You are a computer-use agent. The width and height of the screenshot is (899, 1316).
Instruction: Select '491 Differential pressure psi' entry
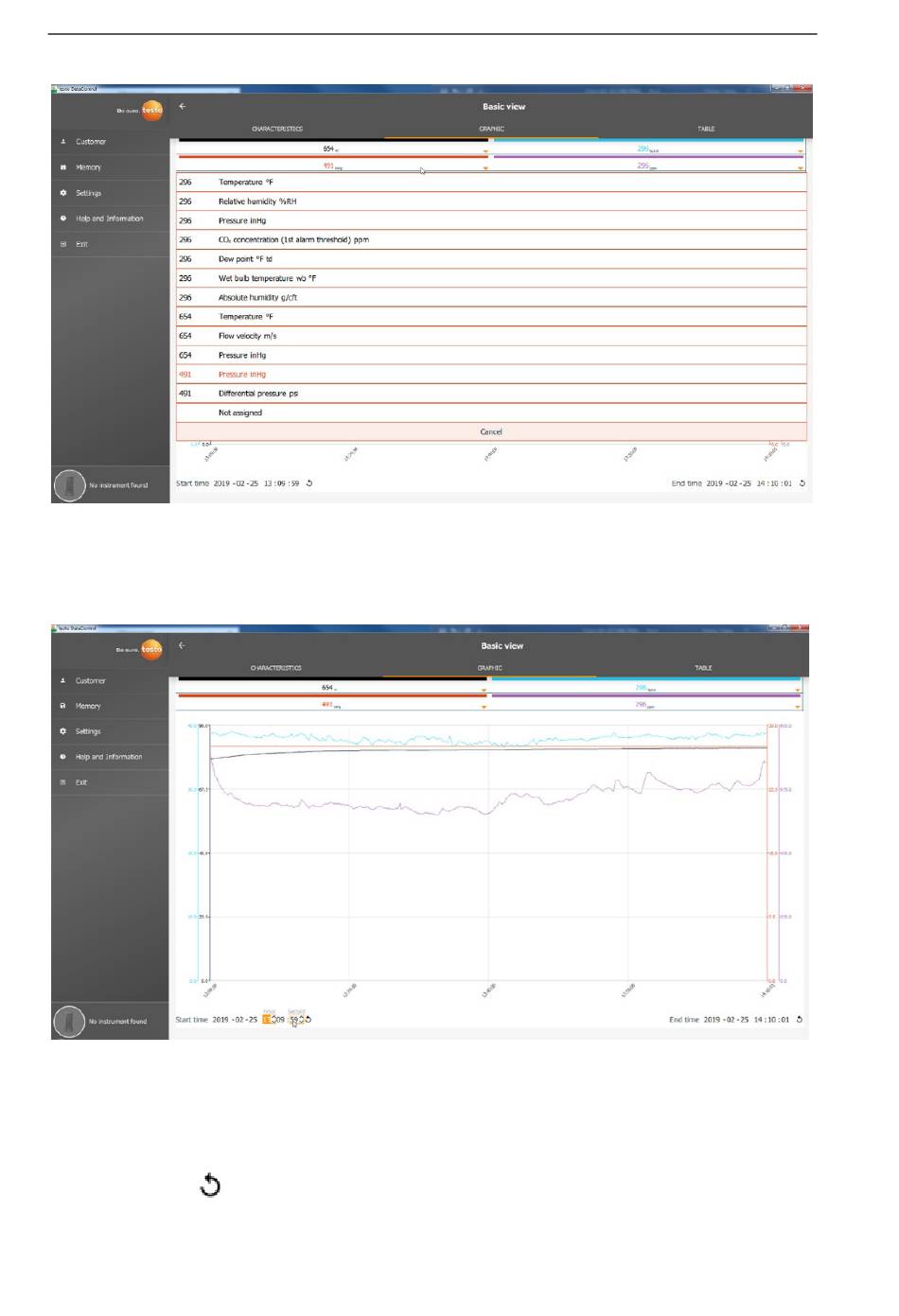[x=491, y=394]
